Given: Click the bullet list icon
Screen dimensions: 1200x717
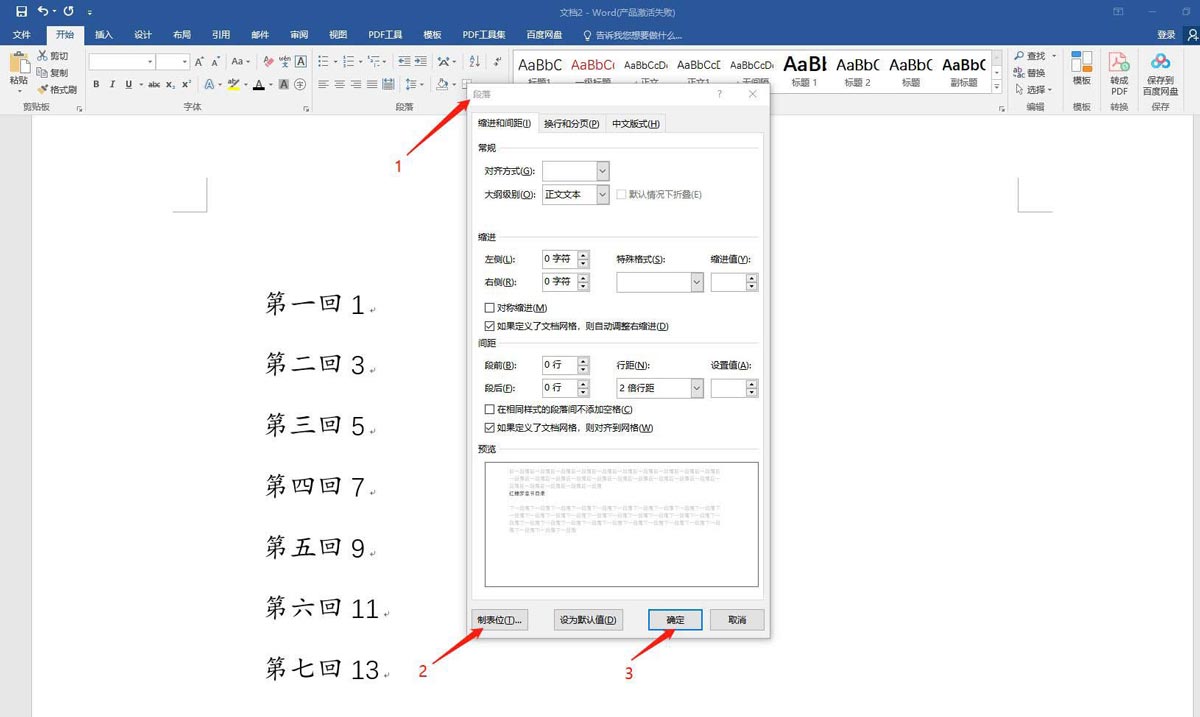Looking at the screenshot, I should click(x=324, y=62).
